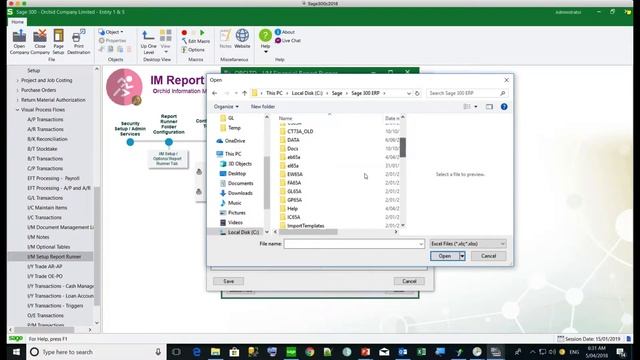Image resolution: width=640 pixels, height=360 pixels.
Task: Open Excel from the taskbar
Action: [422, 352]
